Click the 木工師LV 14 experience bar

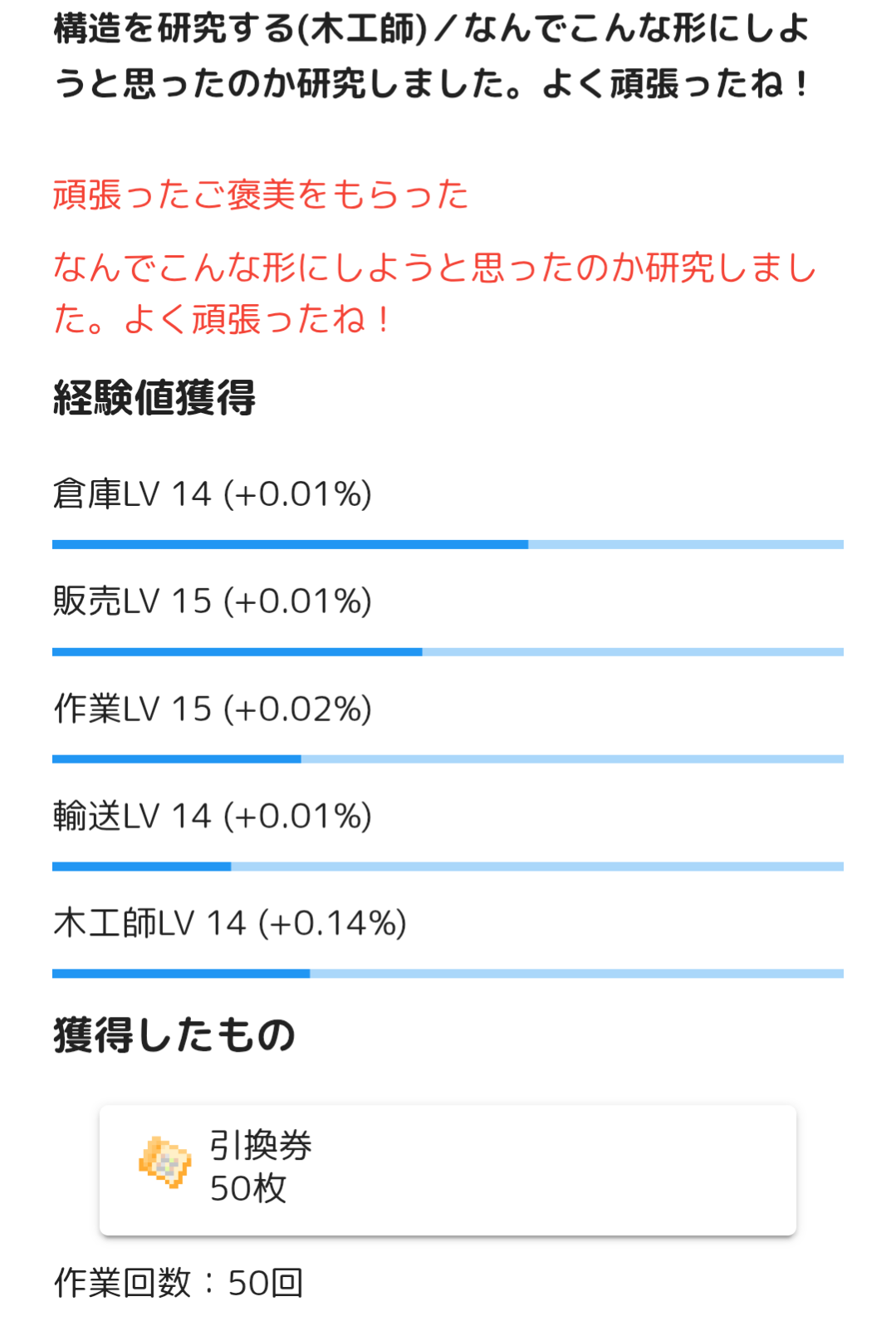[x=448, y=974]
